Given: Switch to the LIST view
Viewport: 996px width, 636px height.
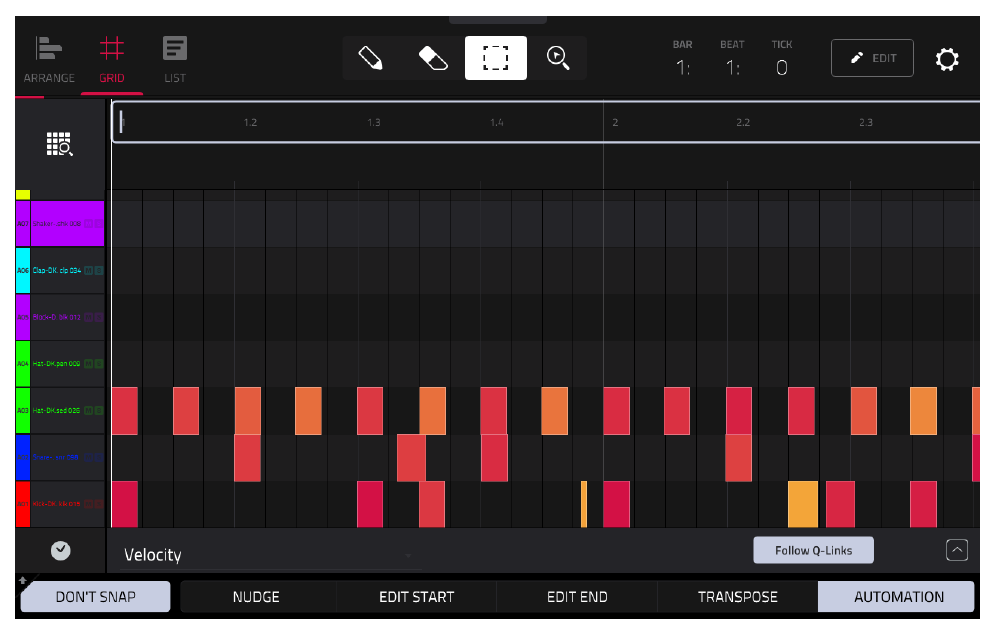Looking at the screenshot, I should (175, 61).
